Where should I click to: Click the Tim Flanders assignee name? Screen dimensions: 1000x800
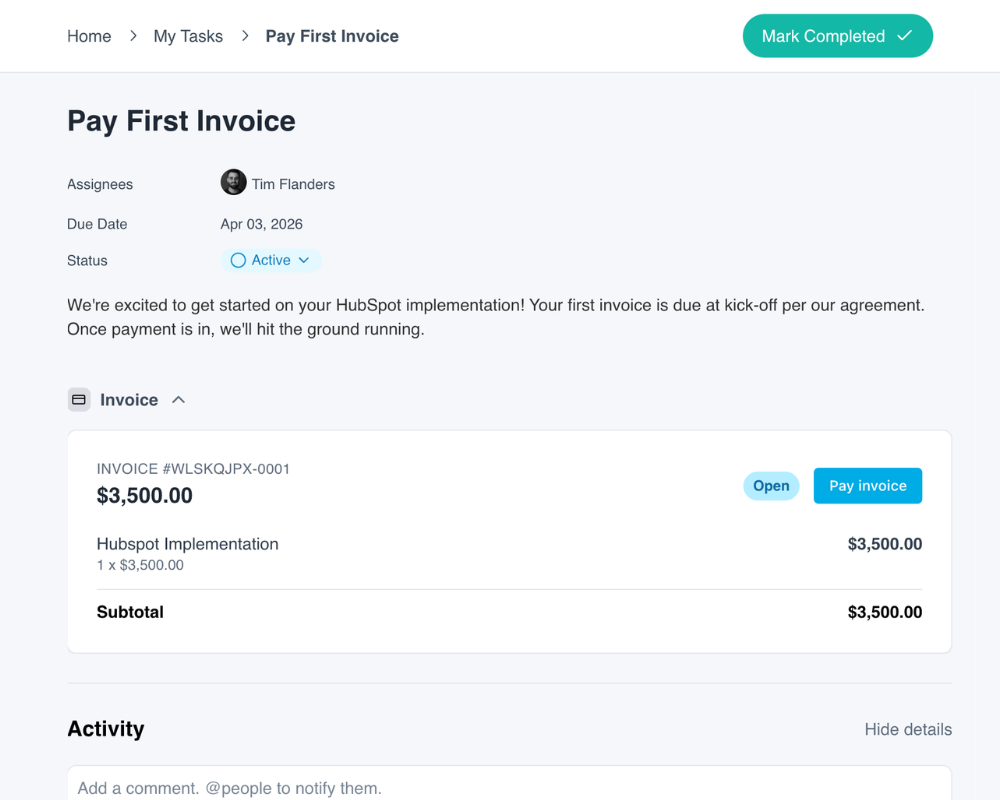pyautogui.click(x=293, y=184)
